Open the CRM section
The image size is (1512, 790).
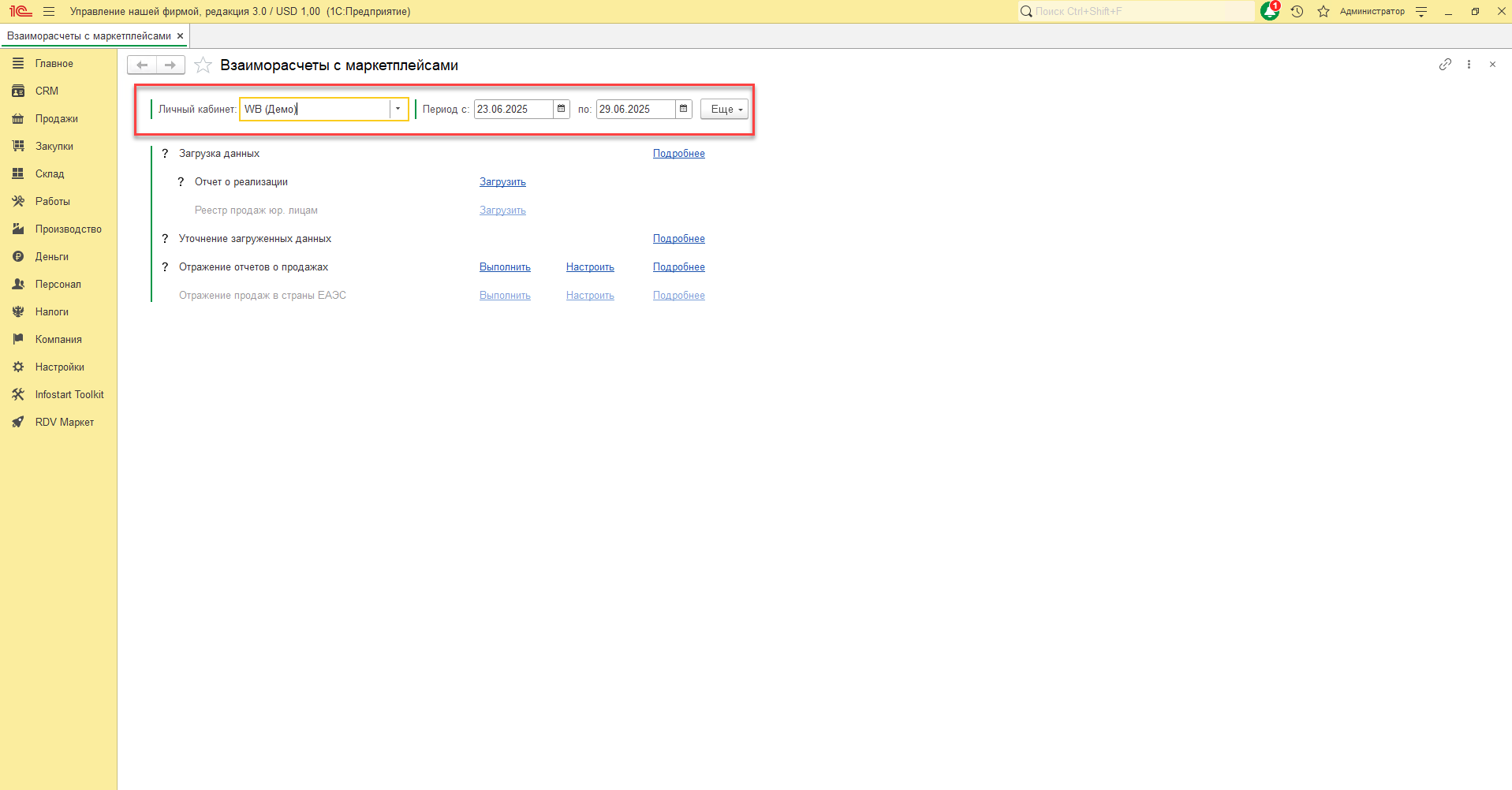[x=58, y=91]
